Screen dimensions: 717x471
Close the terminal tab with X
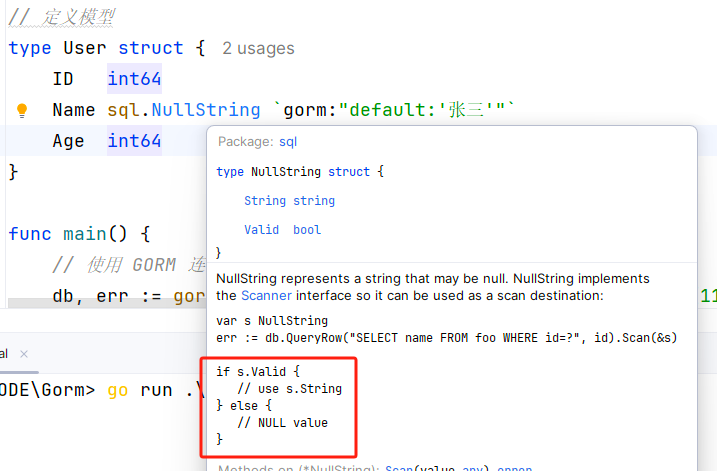pyautogui.click(x=24, y=354)
